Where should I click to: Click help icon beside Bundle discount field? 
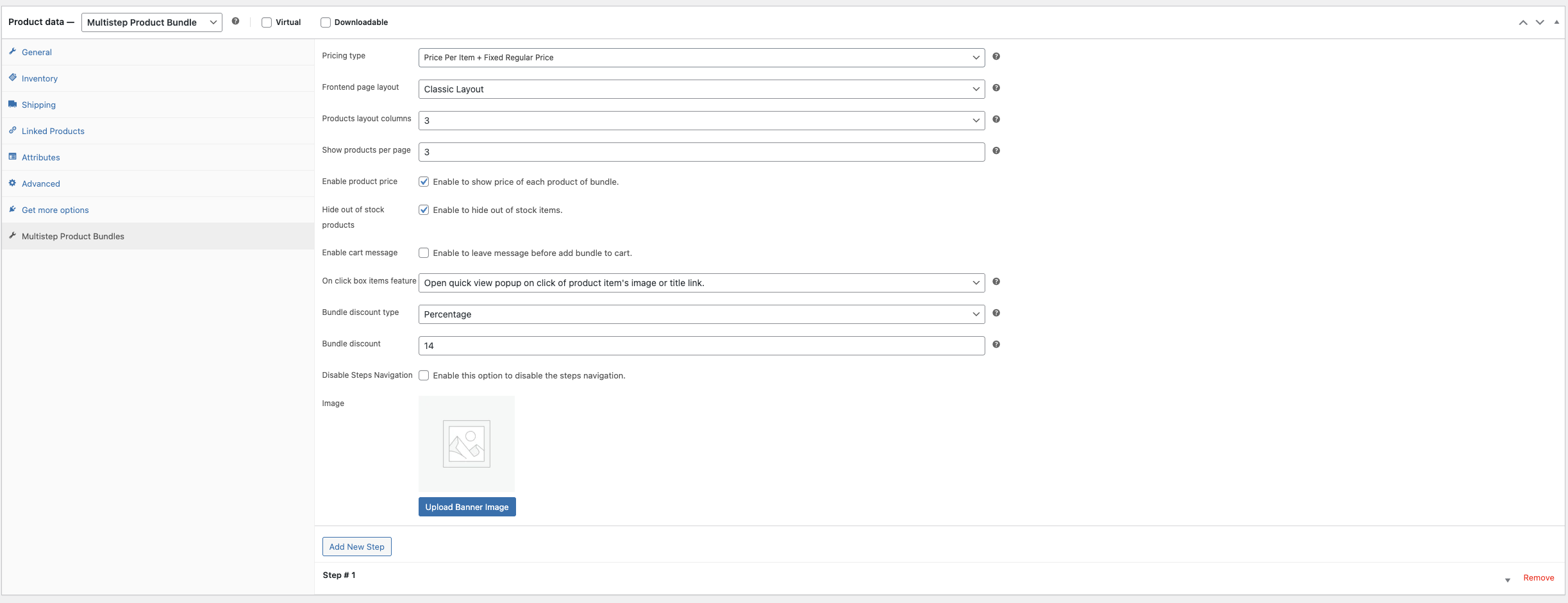pyautogui.click(x=996, y=344)
